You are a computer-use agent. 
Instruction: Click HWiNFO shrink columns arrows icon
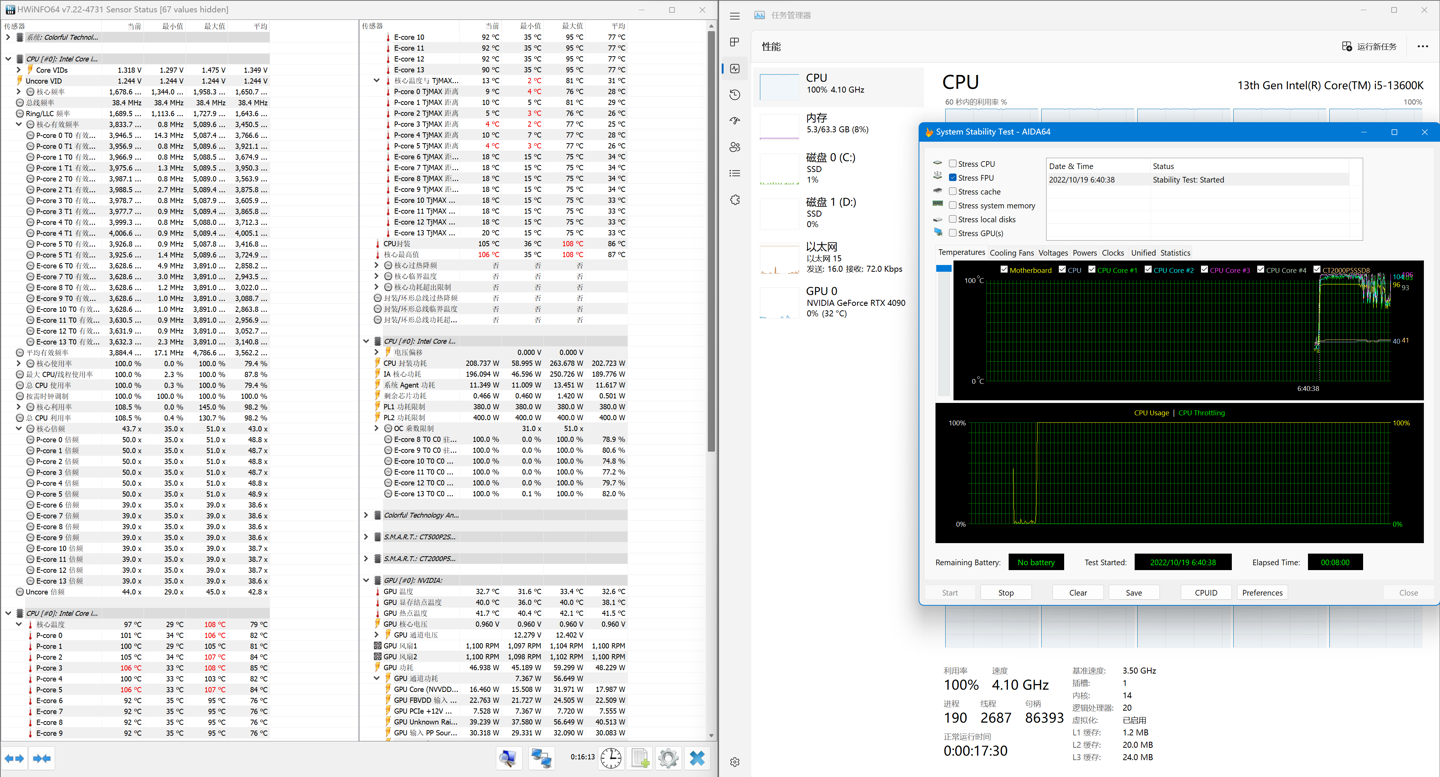pyautogui.click(x=42, y=759)
